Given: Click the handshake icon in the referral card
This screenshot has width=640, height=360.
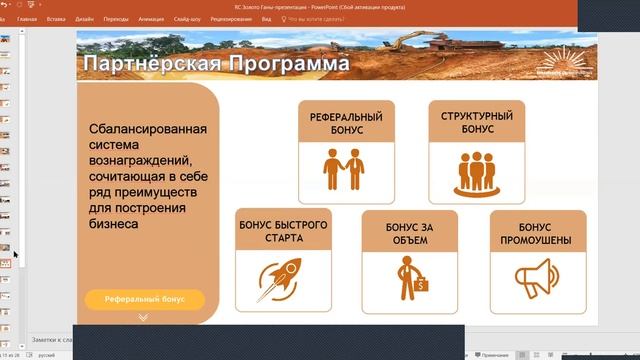Looking at the screenshot, I should (344, 169).
